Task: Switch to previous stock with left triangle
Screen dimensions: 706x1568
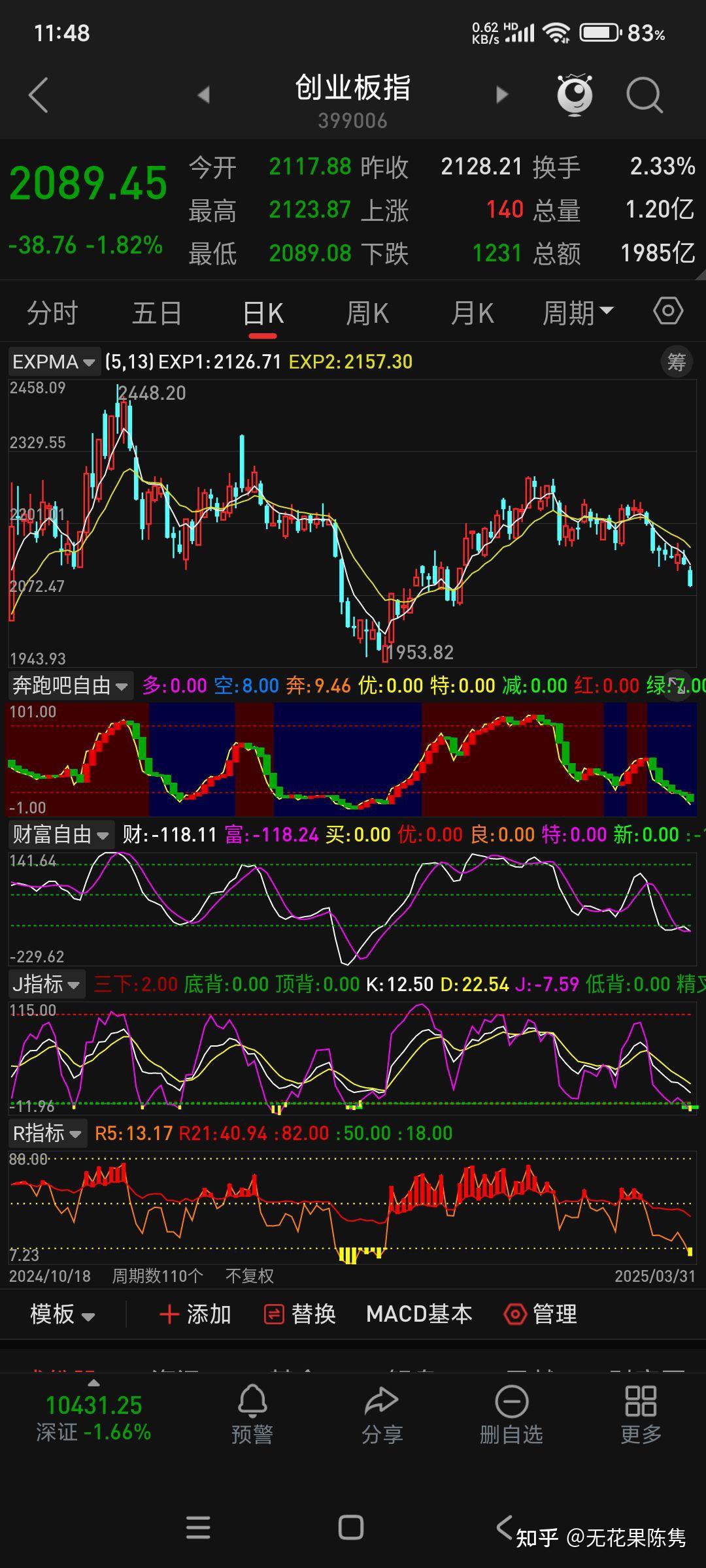Action: tap(204, 95)
